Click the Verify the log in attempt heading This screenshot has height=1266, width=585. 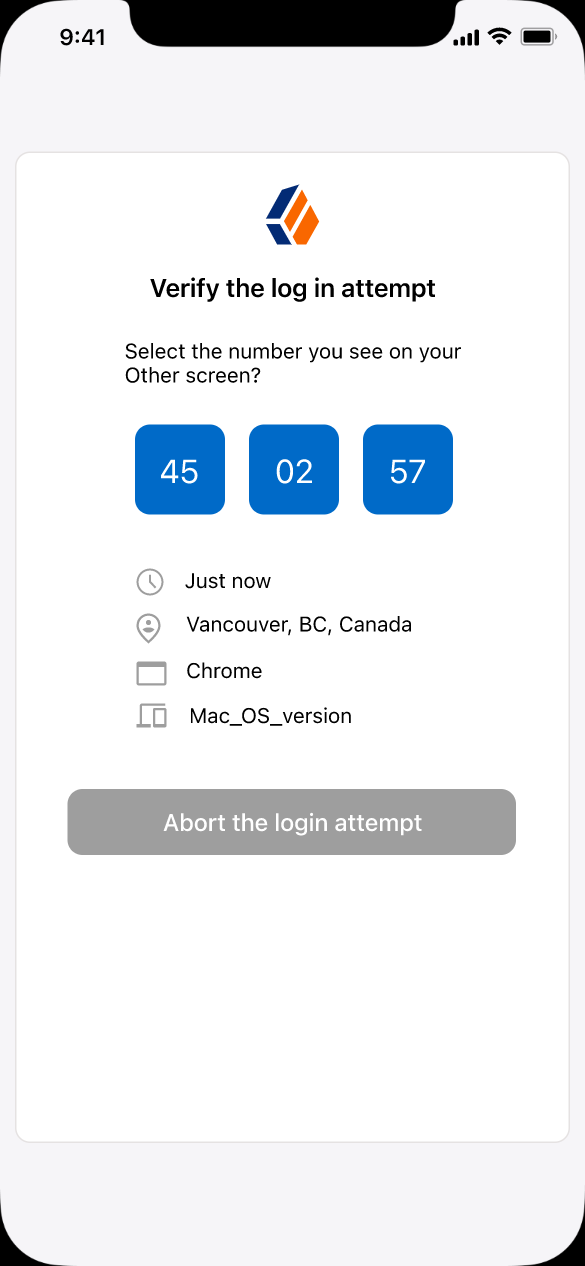pyautogui.click(x=293, y=289)
